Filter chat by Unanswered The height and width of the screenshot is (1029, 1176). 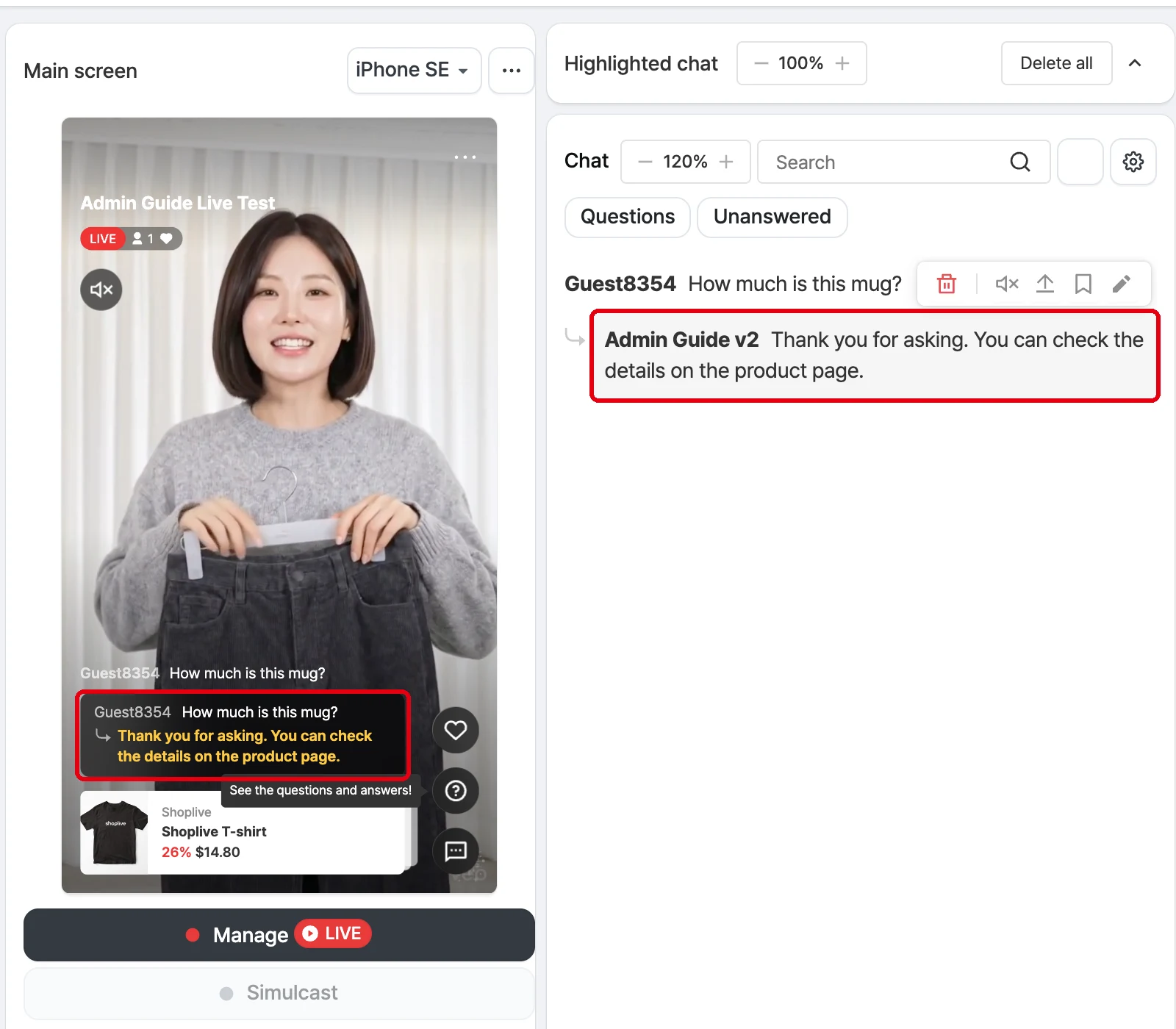[x=772, y=217]
